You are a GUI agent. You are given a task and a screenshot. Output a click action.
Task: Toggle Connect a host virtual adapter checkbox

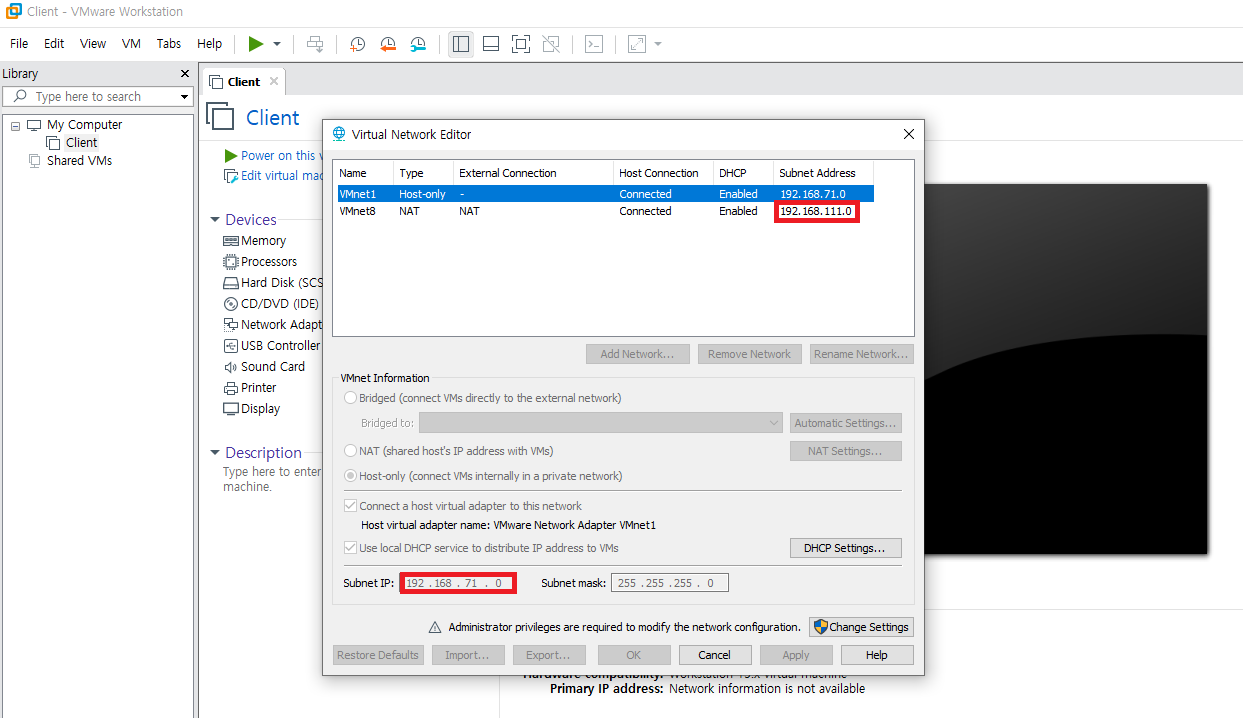tap(350, 506)
